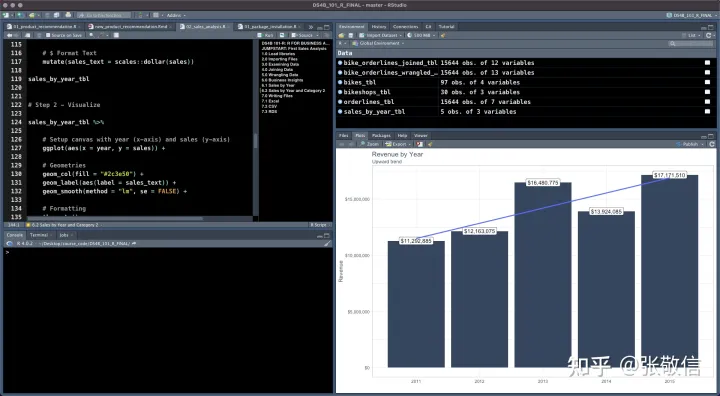The image size is (720, 396).
Task: Toggle the Source on Save checkbox
Action: click(48, 35)
